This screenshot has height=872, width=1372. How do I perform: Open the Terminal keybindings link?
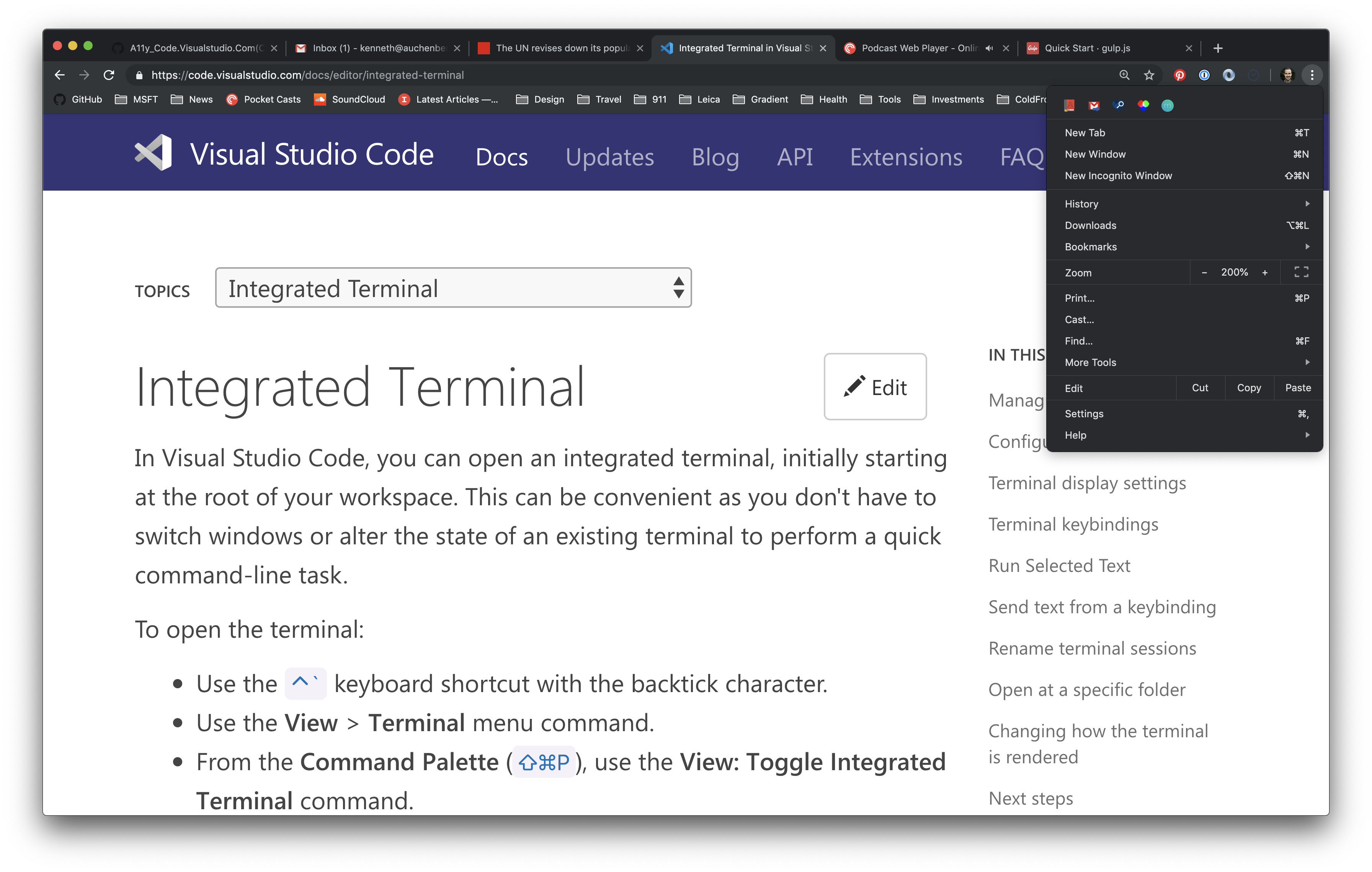point(1073,524)
